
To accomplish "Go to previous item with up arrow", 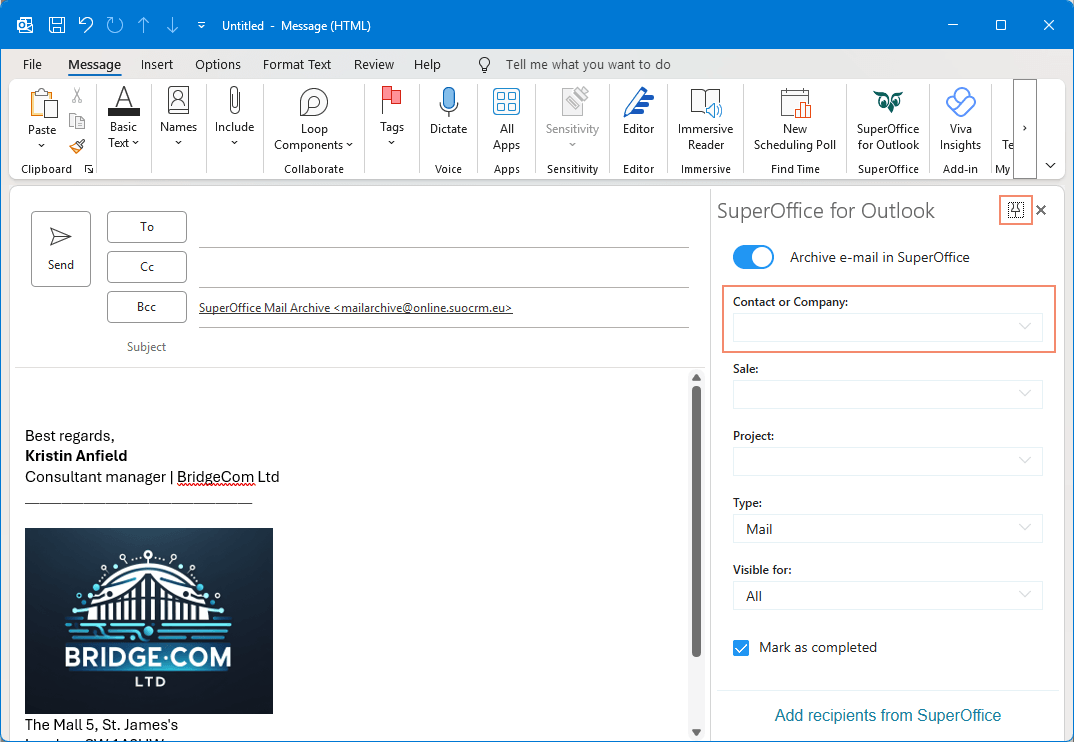I will point(143,25).
